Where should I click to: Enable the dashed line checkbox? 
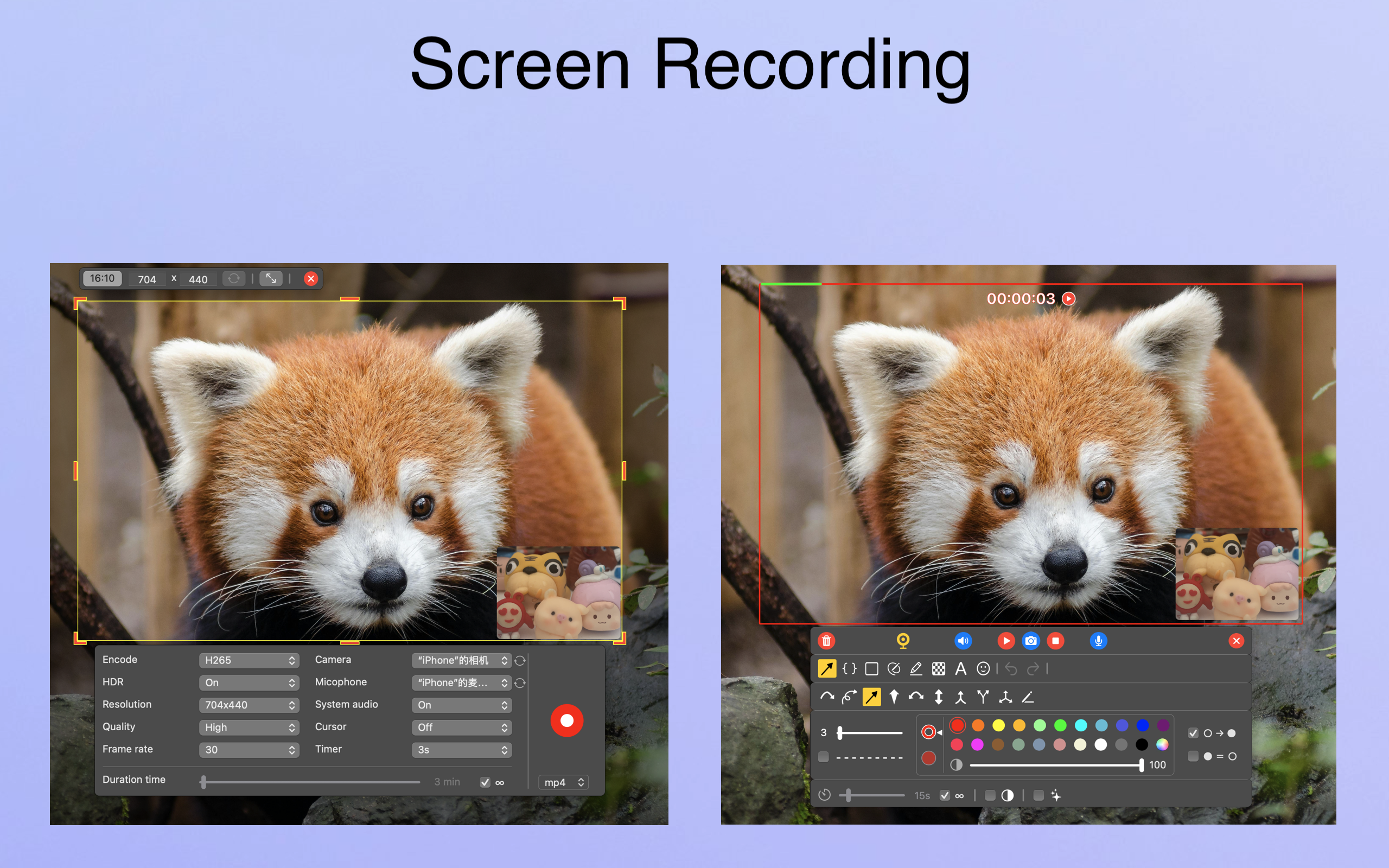824,757
